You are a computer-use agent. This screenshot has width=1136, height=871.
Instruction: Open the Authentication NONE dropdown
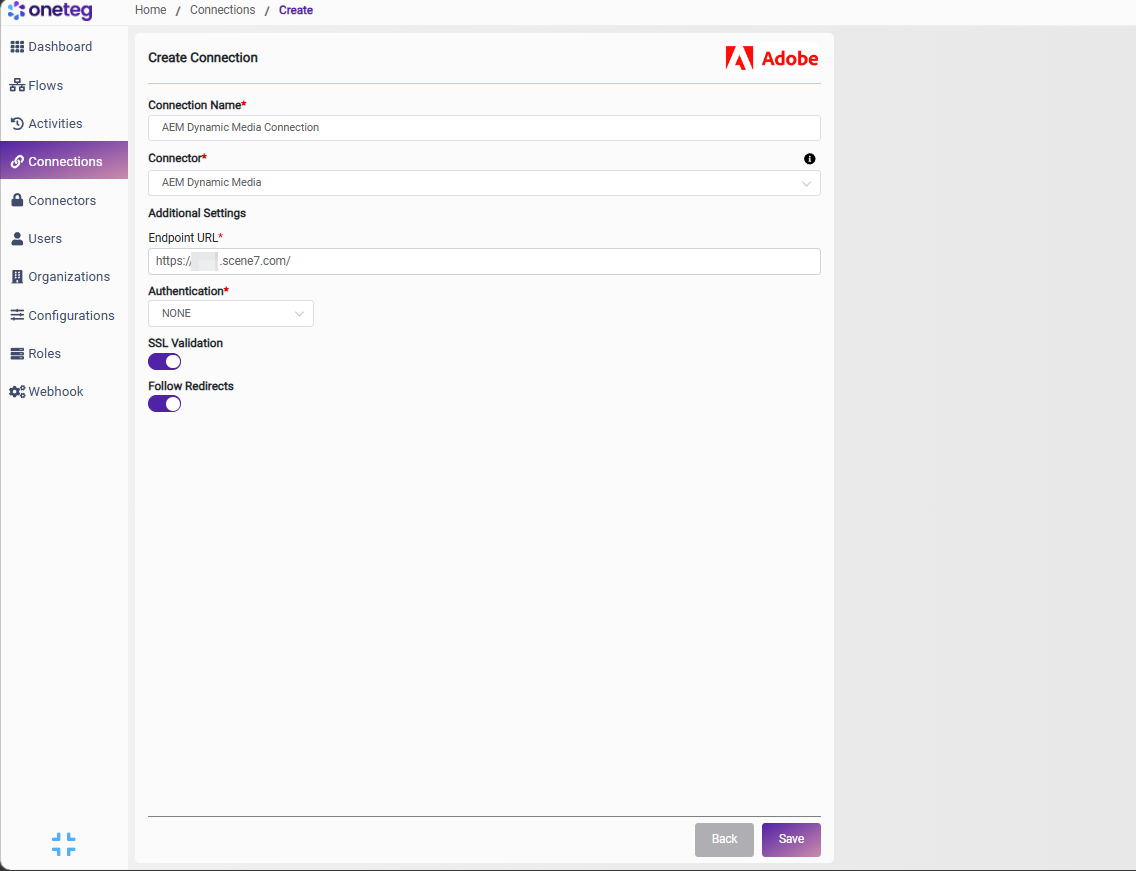pyautogui.click(x=230, y=314)
